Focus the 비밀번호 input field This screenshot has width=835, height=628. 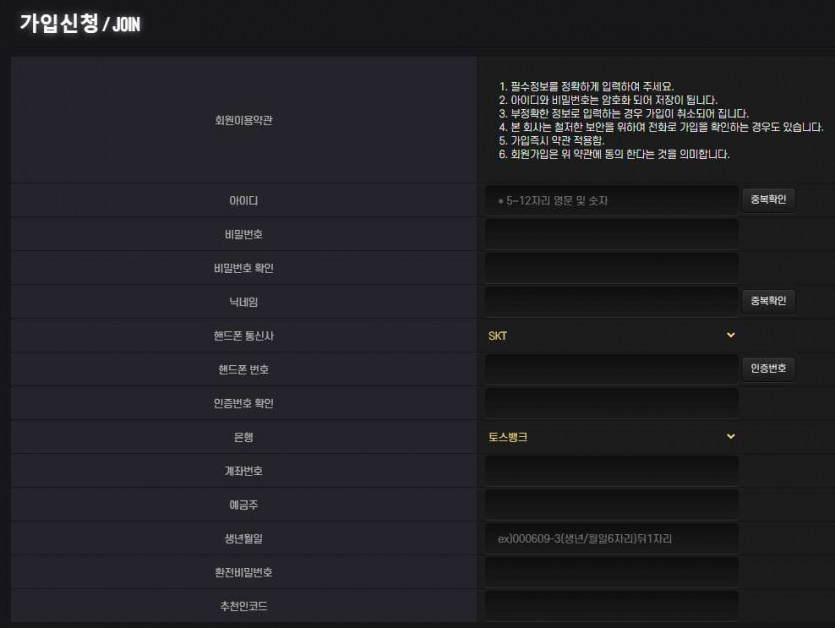click(611, 234)
